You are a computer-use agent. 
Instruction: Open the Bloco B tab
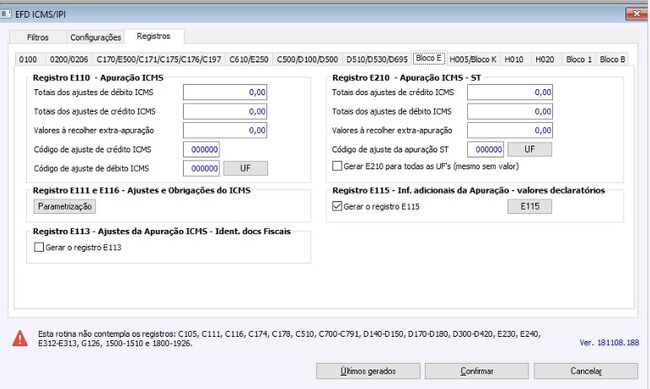click(x=612, y=59)
